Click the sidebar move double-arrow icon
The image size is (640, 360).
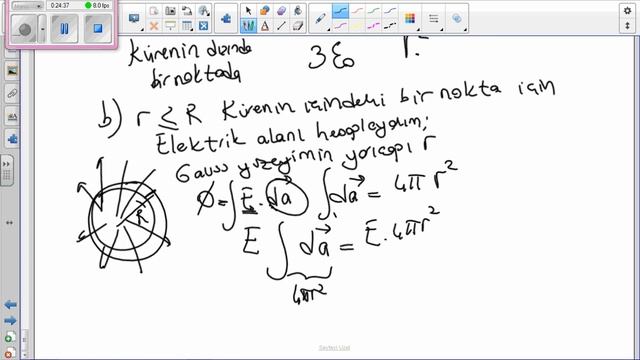coord(9,223)
